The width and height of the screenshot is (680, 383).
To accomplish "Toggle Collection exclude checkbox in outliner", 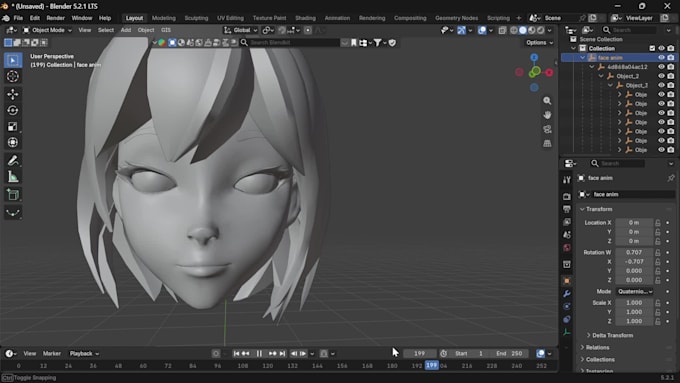I will 652,48.
